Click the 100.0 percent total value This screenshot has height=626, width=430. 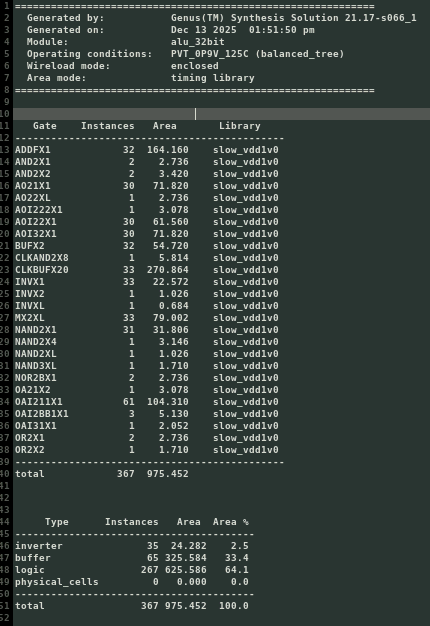coord(234,605)
